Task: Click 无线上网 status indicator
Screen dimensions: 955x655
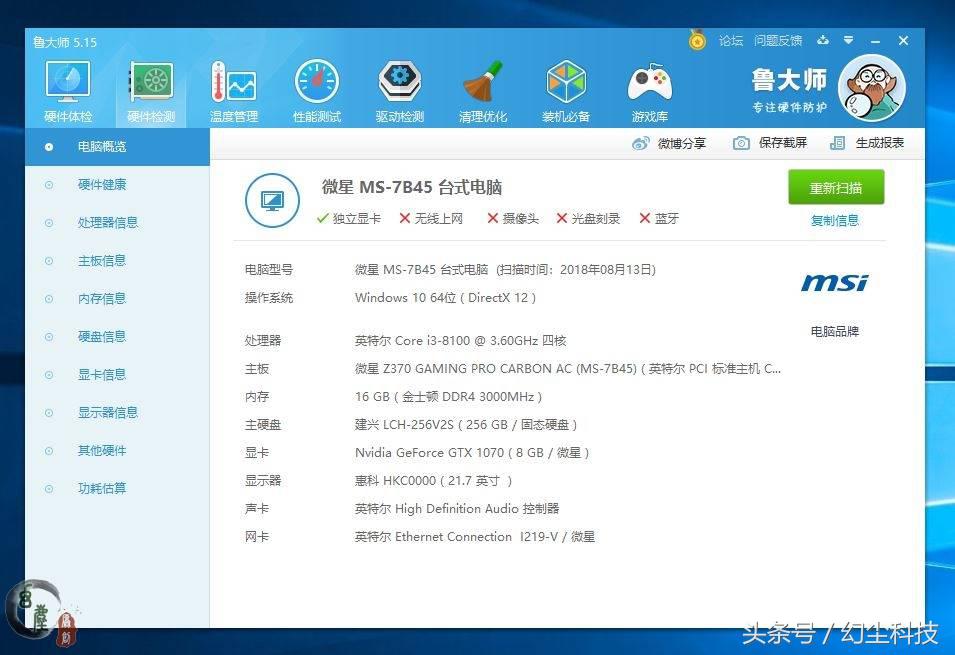Action: [431, 219]
